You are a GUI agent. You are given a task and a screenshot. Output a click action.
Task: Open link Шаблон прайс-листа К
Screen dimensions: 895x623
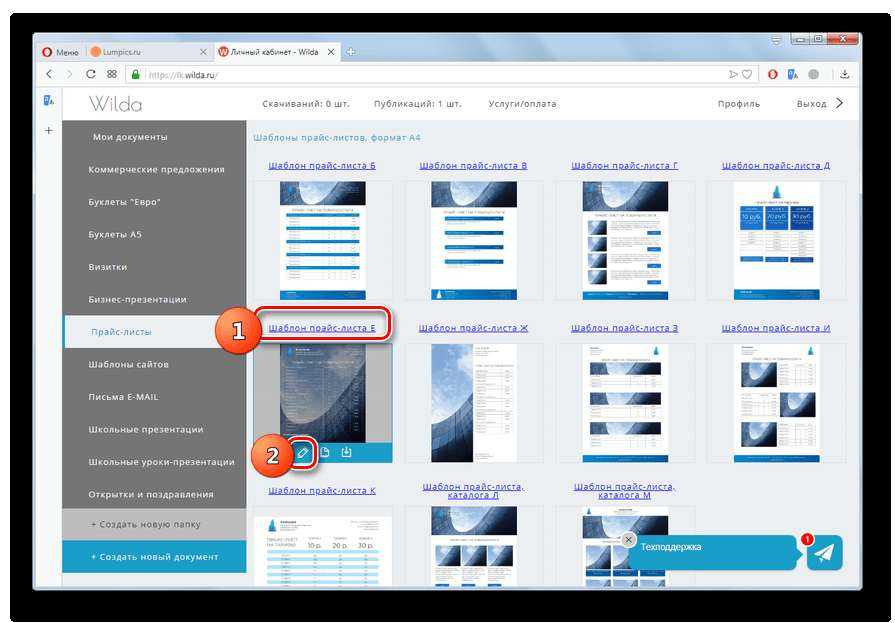322,491
